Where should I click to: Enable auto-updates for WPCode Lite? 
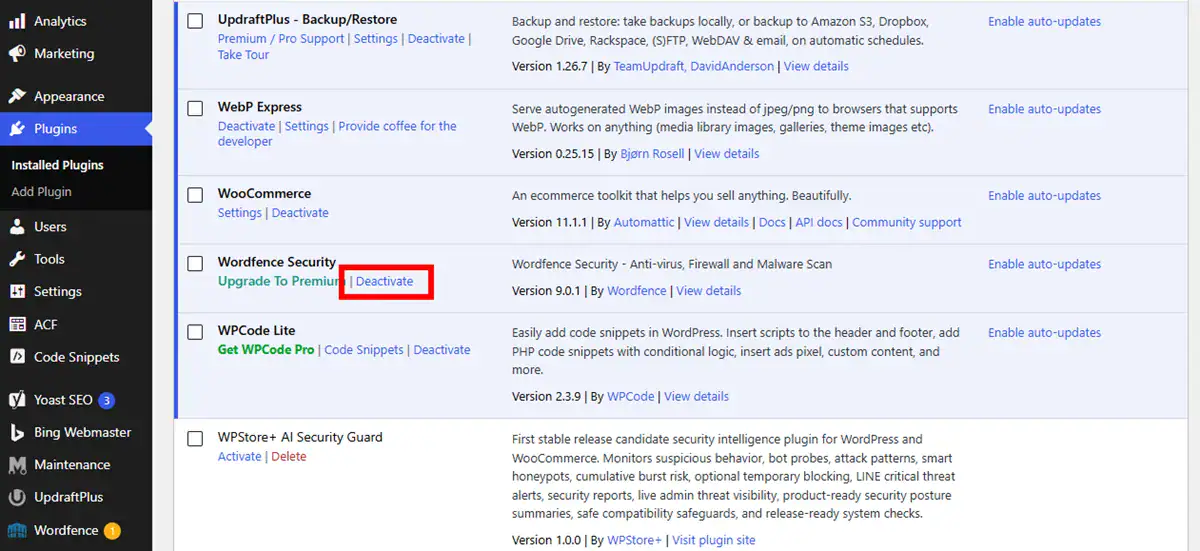pyautogui.click(x=1044, y=333)
